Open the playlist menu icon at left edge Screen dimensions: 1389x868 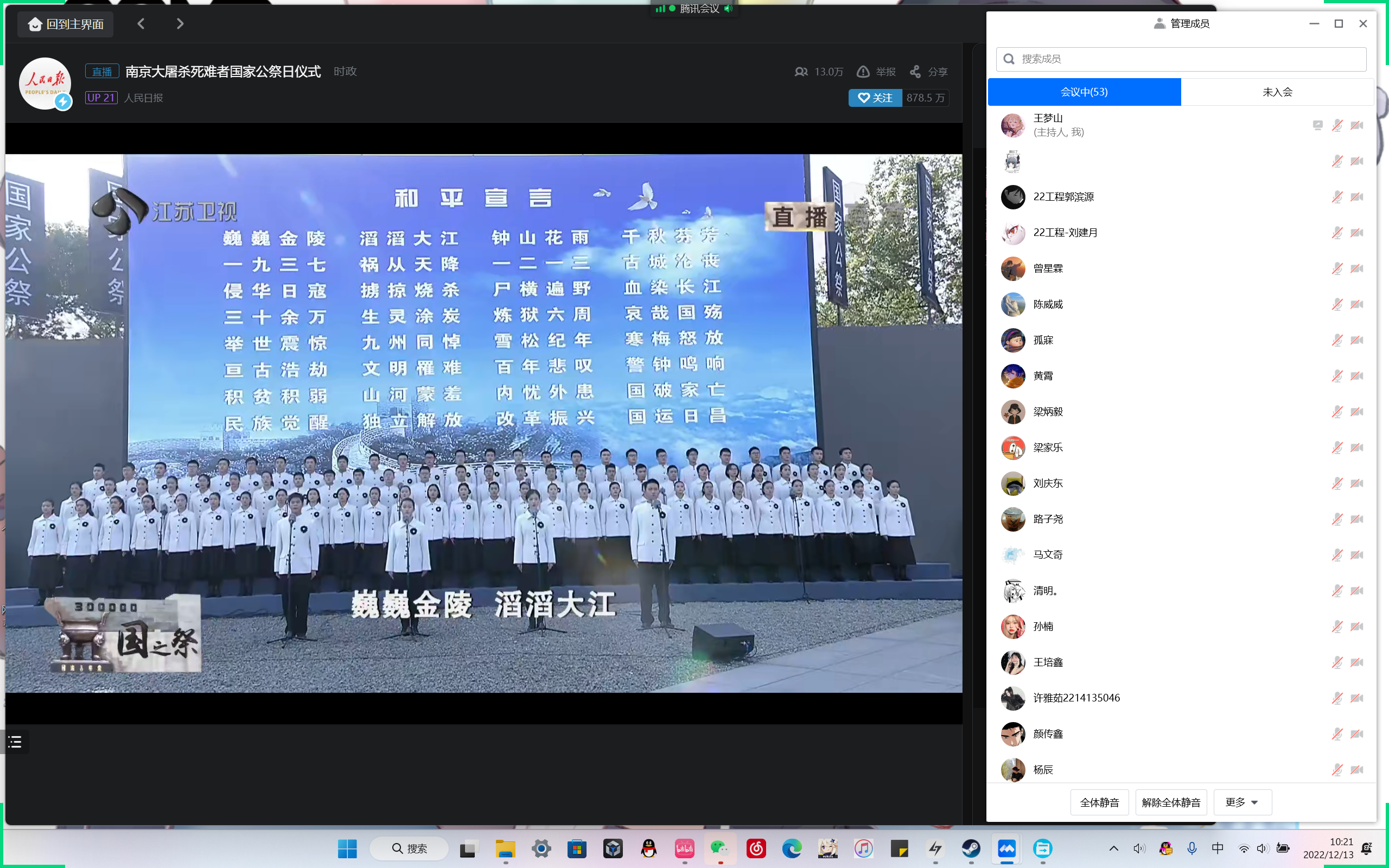pyautogui.click(x=15, y=742)
